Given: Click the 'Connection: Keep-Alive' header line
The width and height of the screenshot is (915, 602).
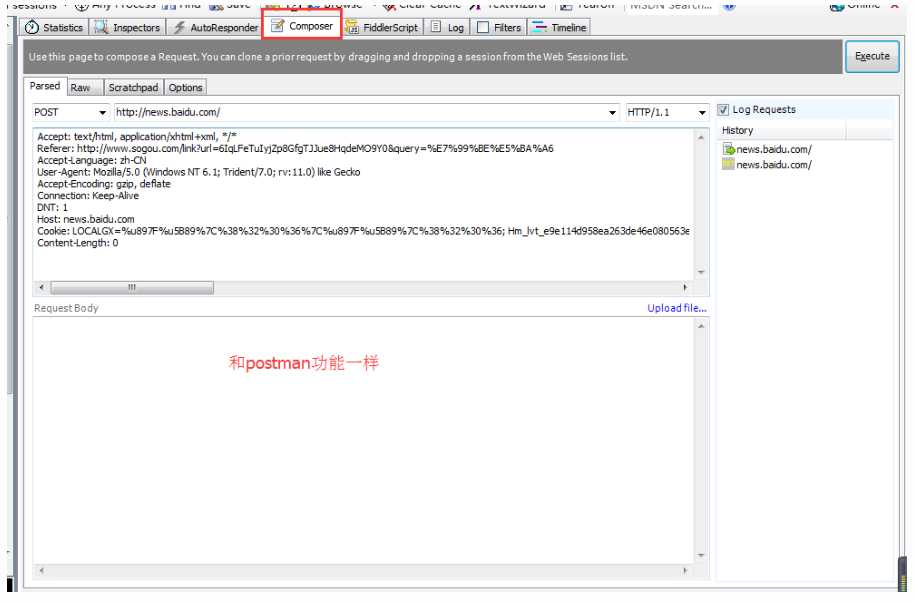Looking at the screenshot, I should (88, 195).
